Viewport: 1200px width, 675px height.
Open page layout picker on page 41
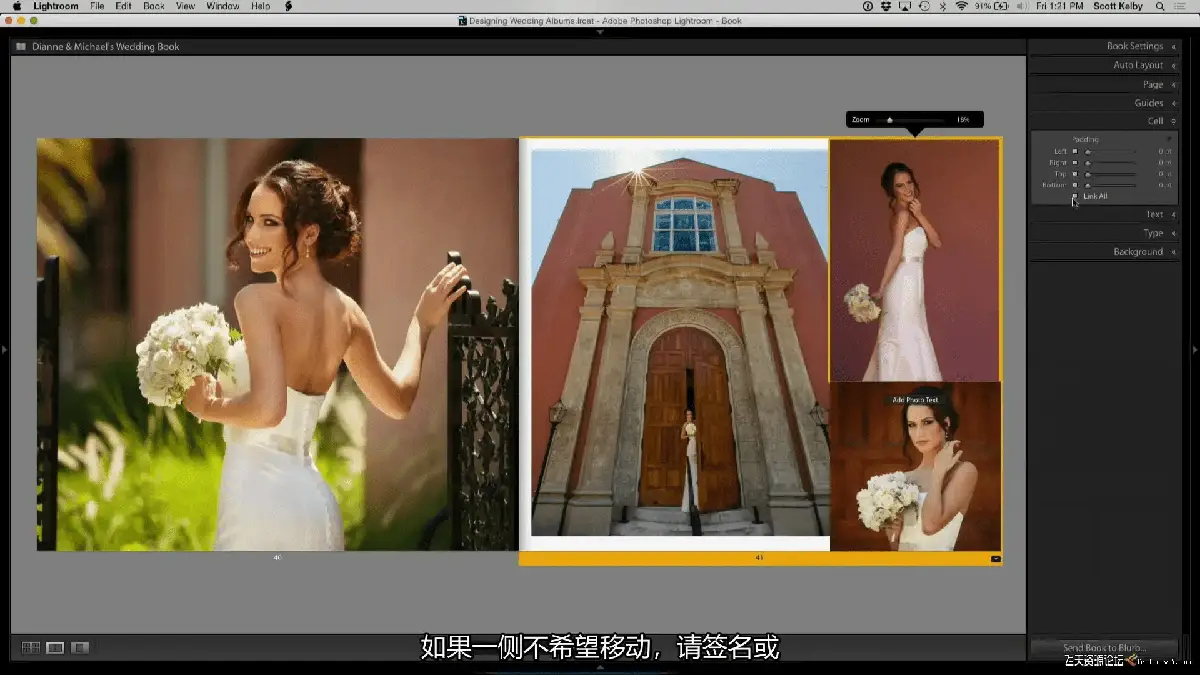[995, 558]
